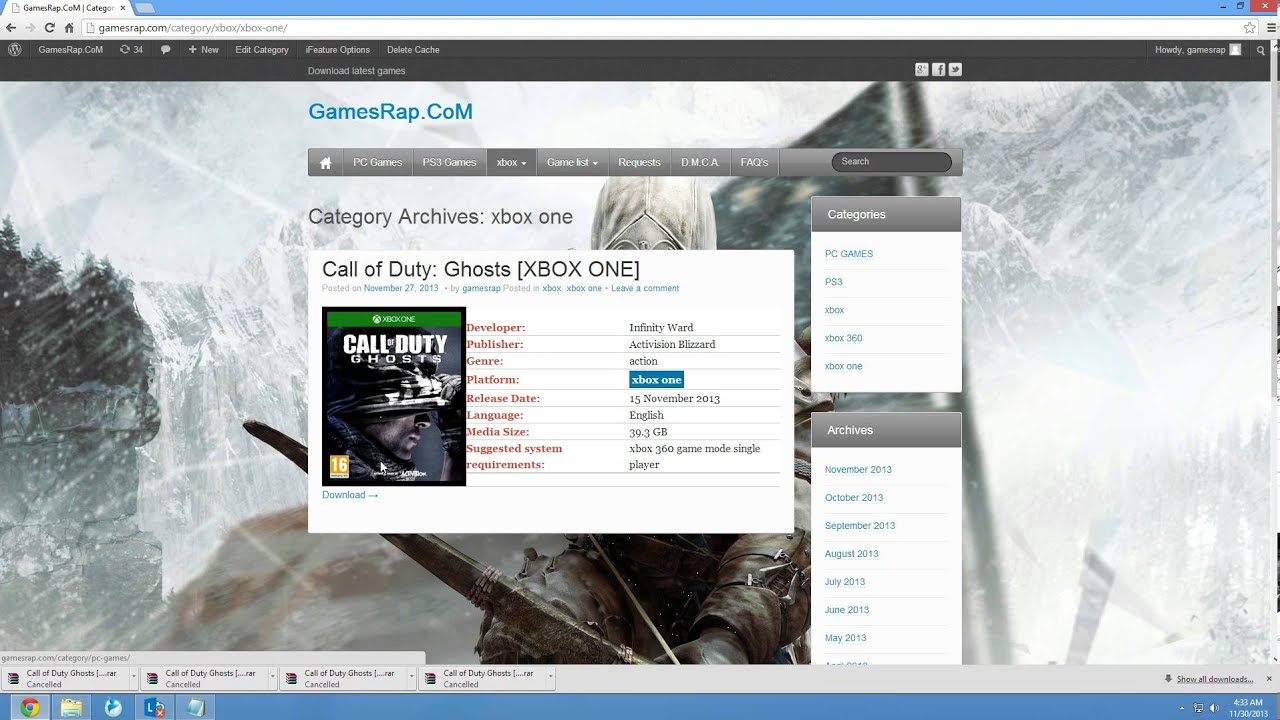Launch Windows Explorer from the taskbar
This screenshot has height=720, width=1280.
[x=71, y=708]
